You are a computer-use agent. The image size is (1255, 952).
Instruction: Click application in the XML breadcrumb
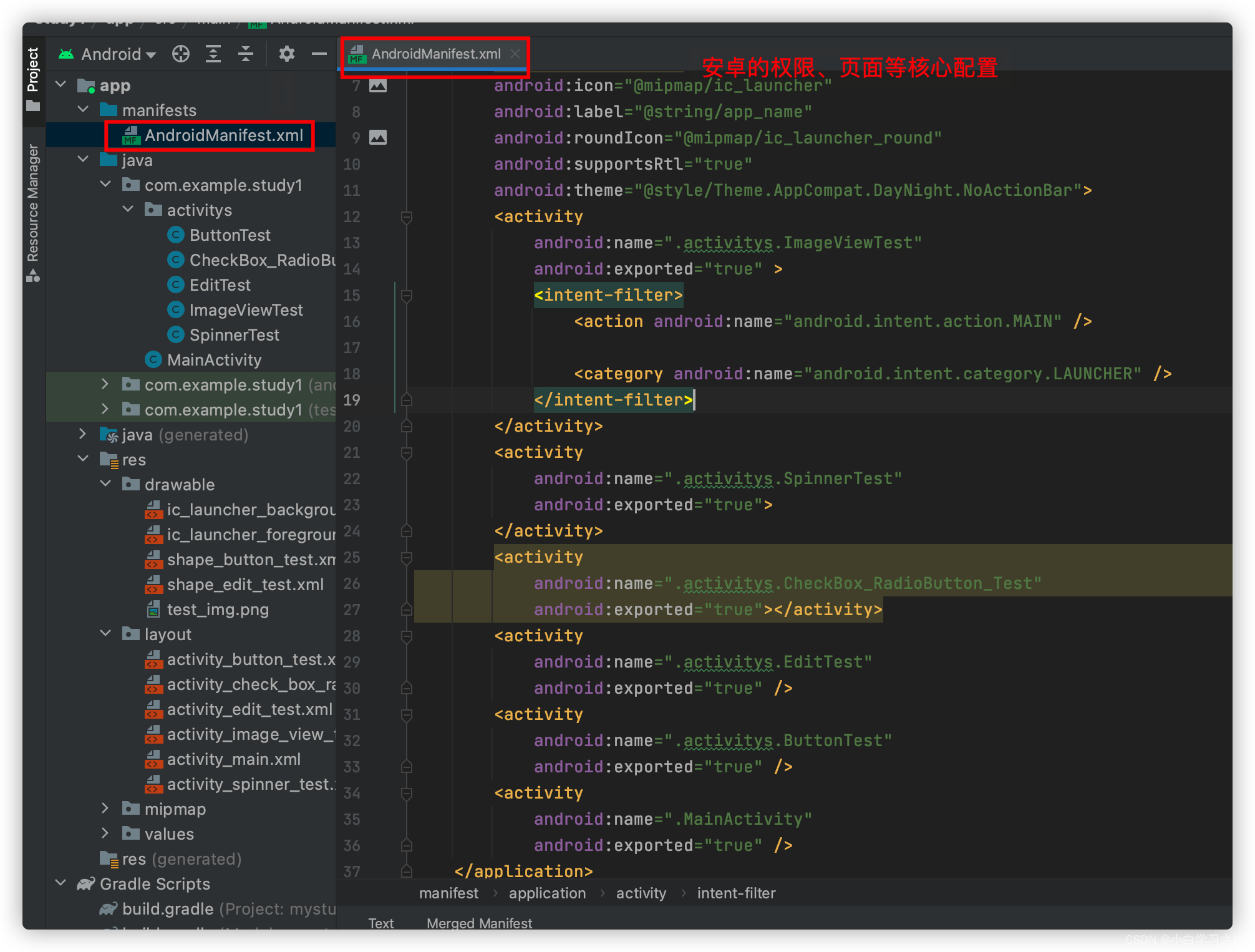point(547,893)
